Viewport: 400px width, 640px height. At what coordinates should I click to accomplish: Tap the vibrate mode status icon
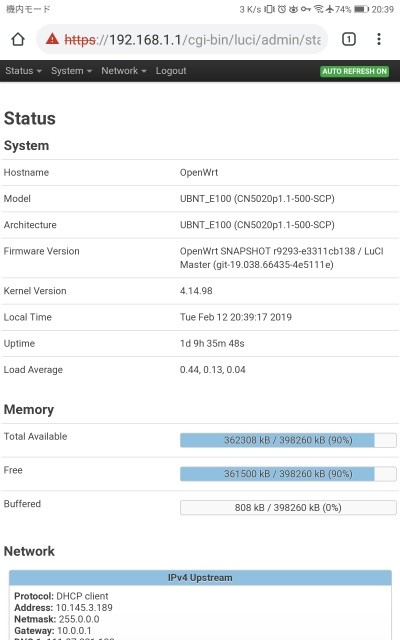click(269, 9)
